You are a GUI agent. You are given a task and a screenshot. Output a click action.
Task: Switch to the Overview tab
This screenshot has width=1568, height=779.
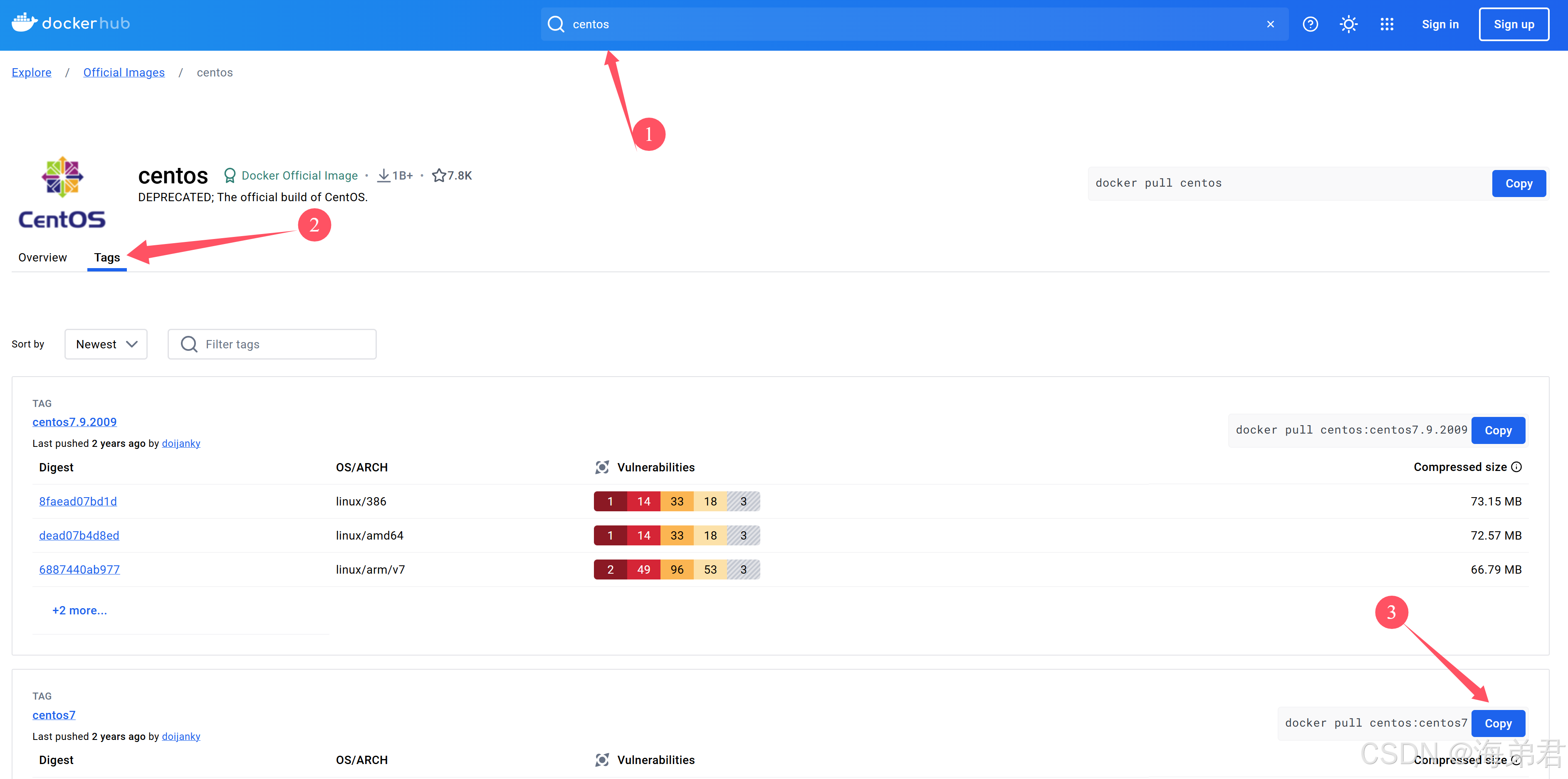click(42, 257)
